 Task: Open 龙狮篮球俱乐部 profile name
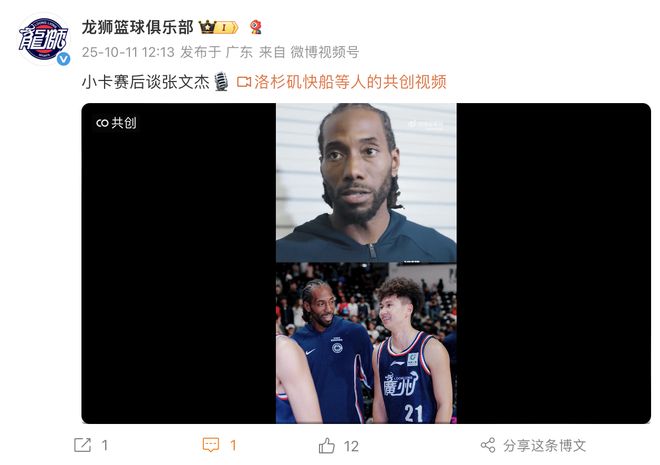(138, 28)
